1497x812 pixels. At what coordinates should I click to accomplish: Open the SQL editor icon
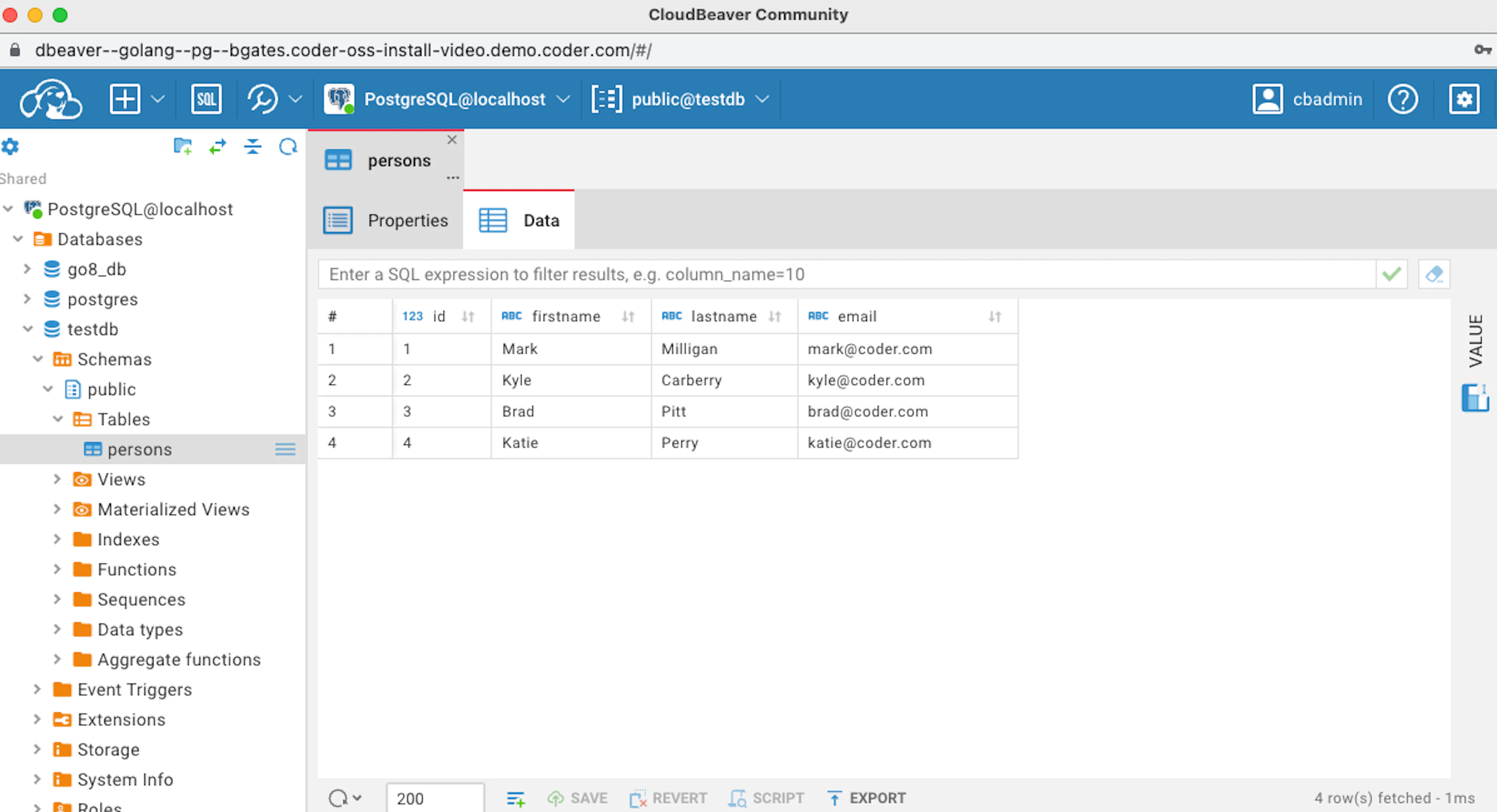206,99
